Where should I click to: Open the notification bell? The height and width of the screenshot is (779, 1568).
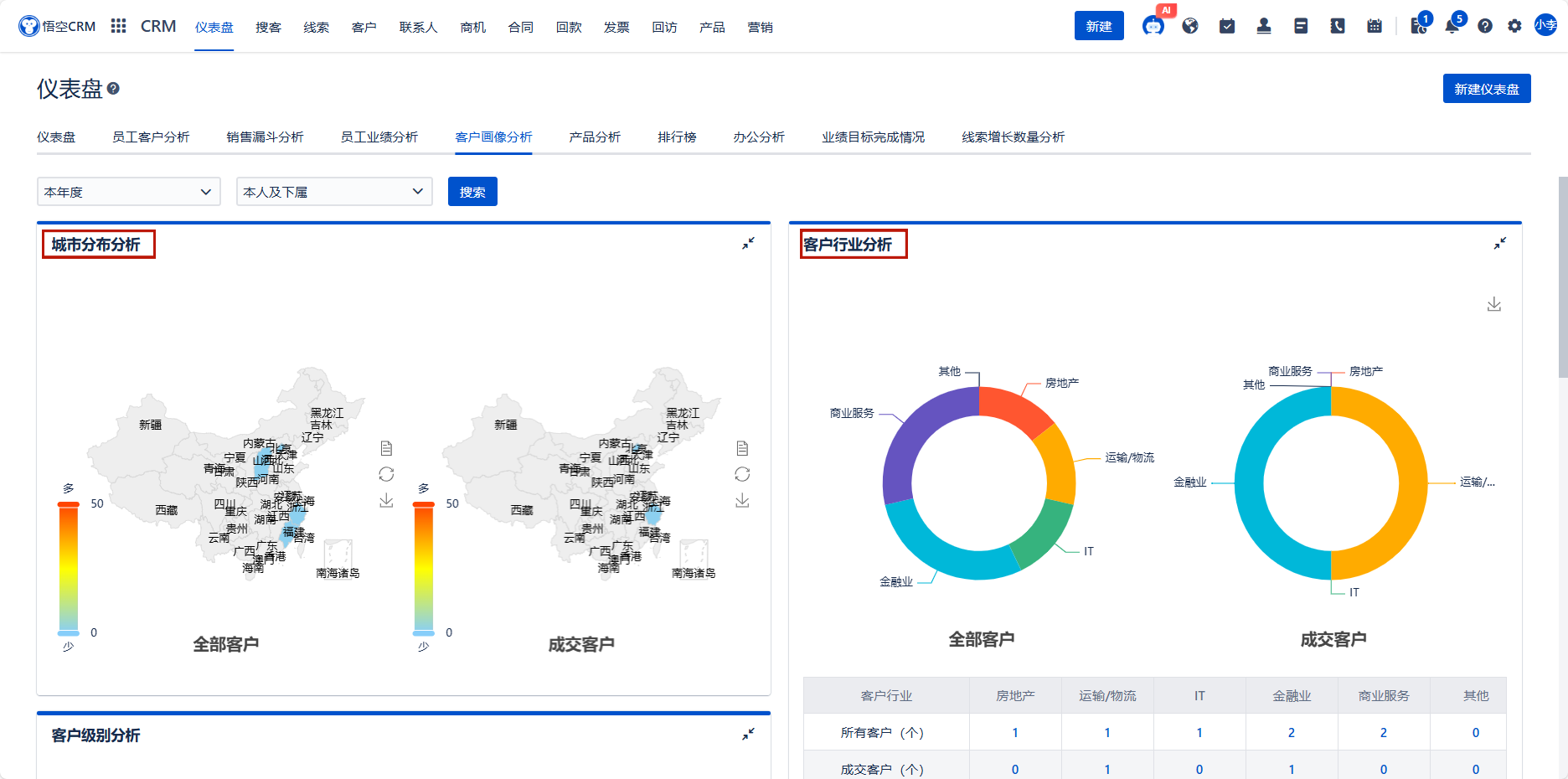(x=1452, y=26)
